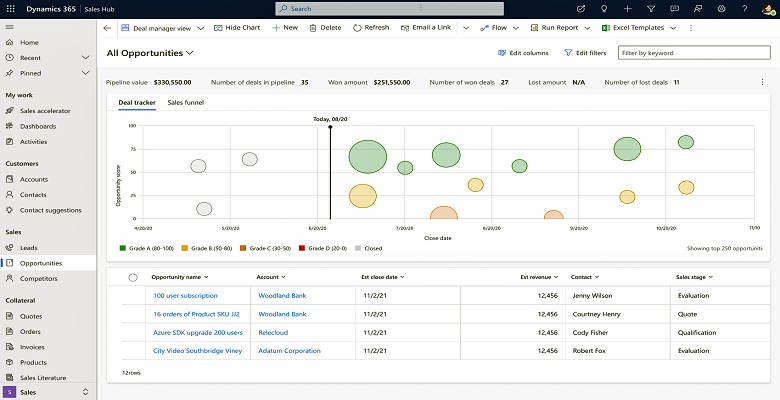Refresh the opportunities list
This screenshot has width=780, height=400.
[371, 28]
